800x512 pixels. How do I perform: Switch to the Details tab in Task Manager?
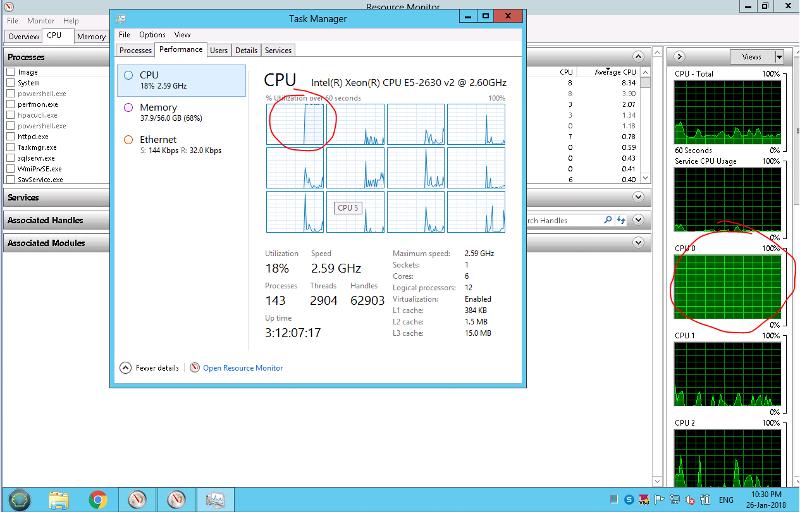tap(246, 50)
